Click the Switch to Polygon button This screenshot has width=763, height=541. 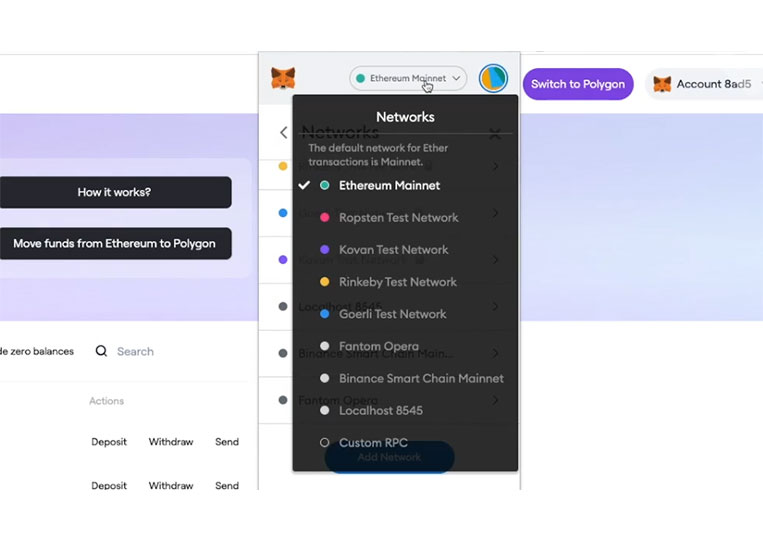click(x=578, y=84)
